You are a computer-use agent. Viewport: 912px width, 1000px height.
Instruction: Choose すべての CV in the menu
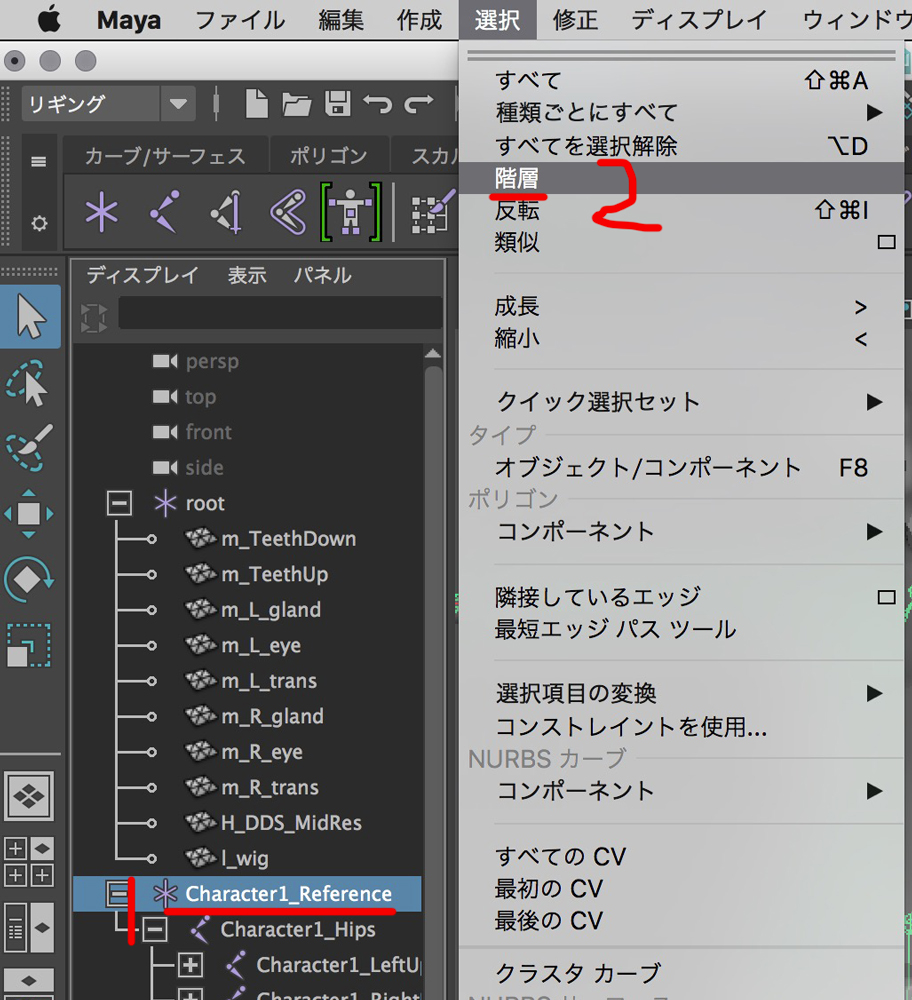(681, 857)
